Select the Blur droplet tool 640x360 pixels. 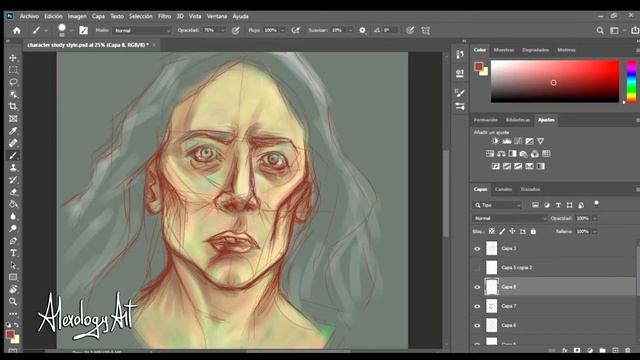point(13,216)
